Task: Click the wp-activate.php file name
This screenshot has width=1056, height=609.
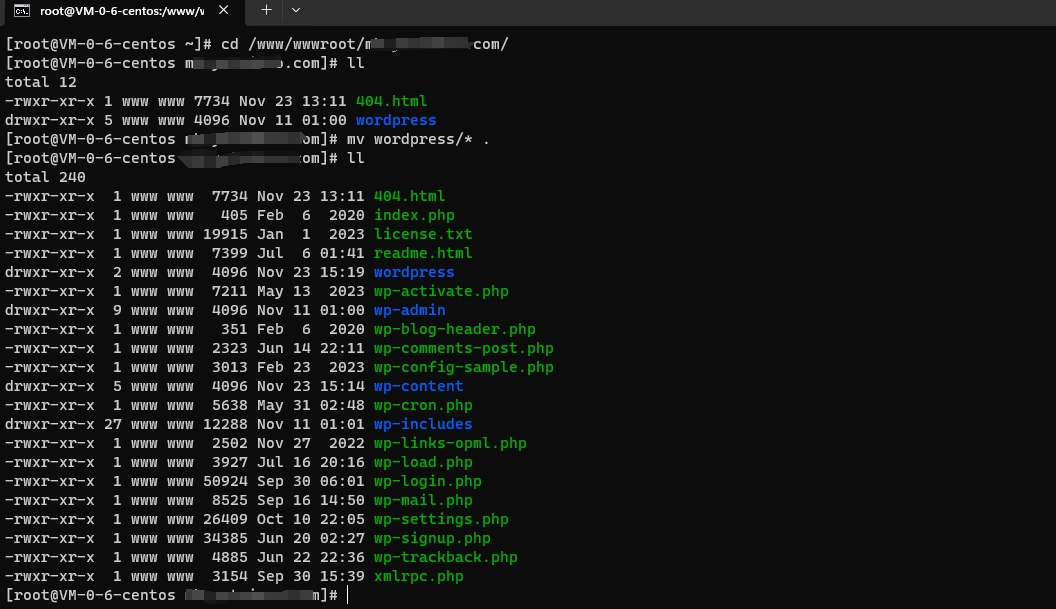Action: [x=441, y=292]
